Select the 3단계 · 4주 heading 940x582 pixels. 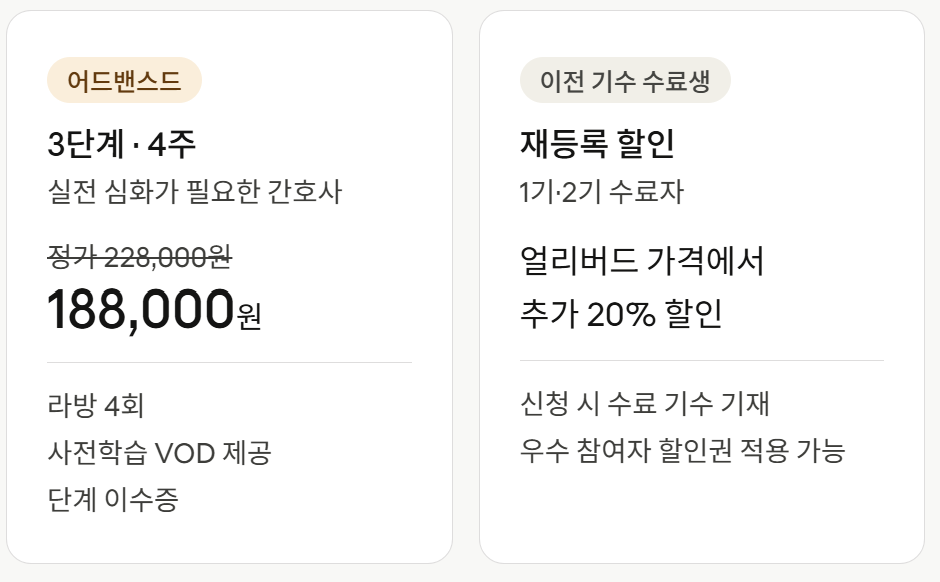click(x=122, y=145)
